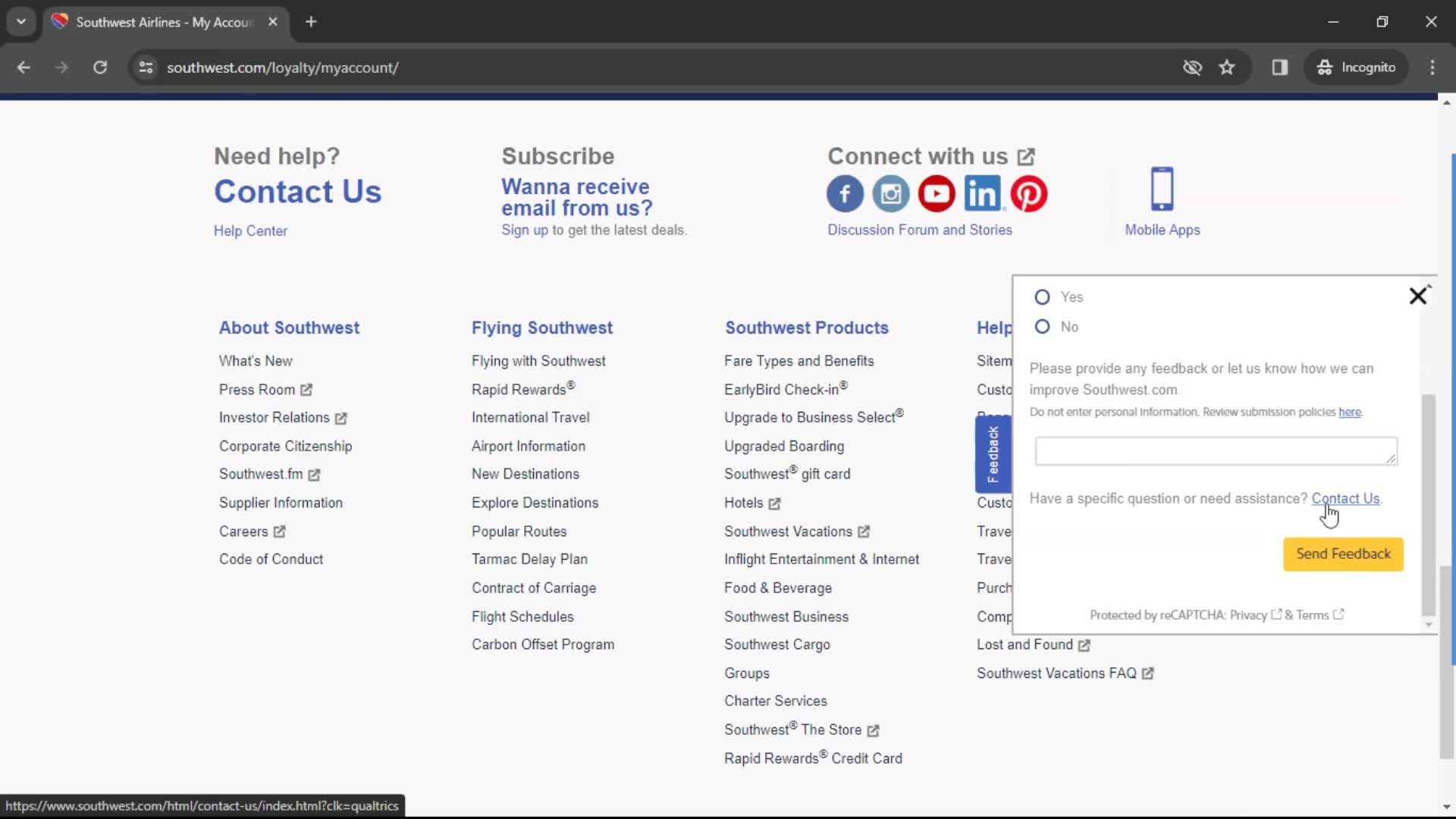Image resolution: width=1456 pixels, height=819 pixels.
Task: Click the large Contact Us heading link
Action: point(297,192)
